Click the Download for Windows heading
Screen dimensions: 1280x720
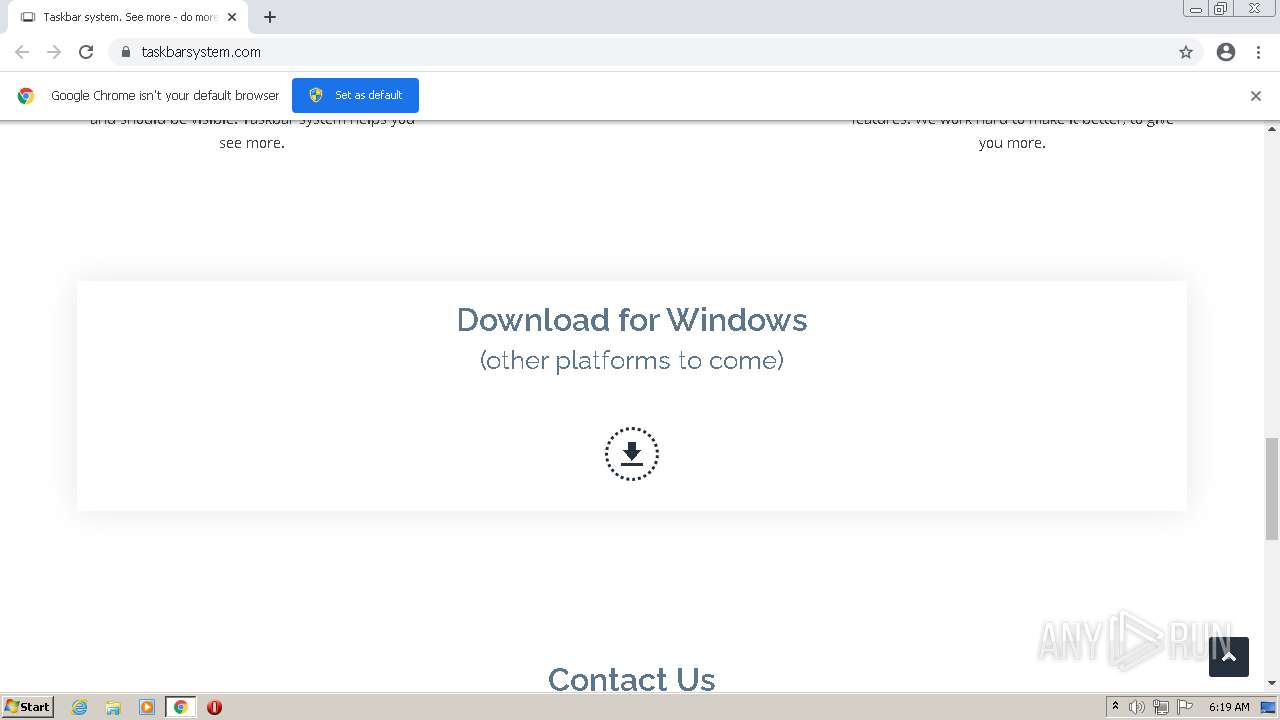click(x=632, y=320)
